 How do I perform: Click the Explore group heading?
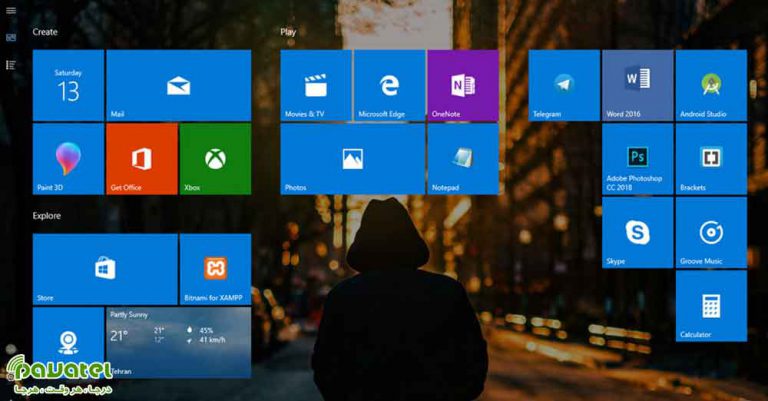47,215
